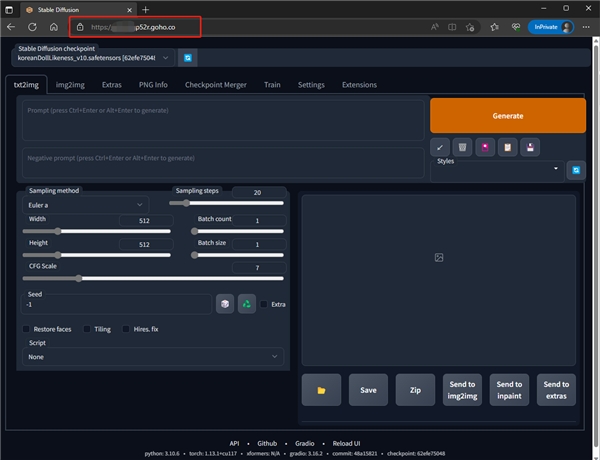Viewport: 600px width, 460px height.
Task: Add this page to favorites
Action: tap(470, 27)
